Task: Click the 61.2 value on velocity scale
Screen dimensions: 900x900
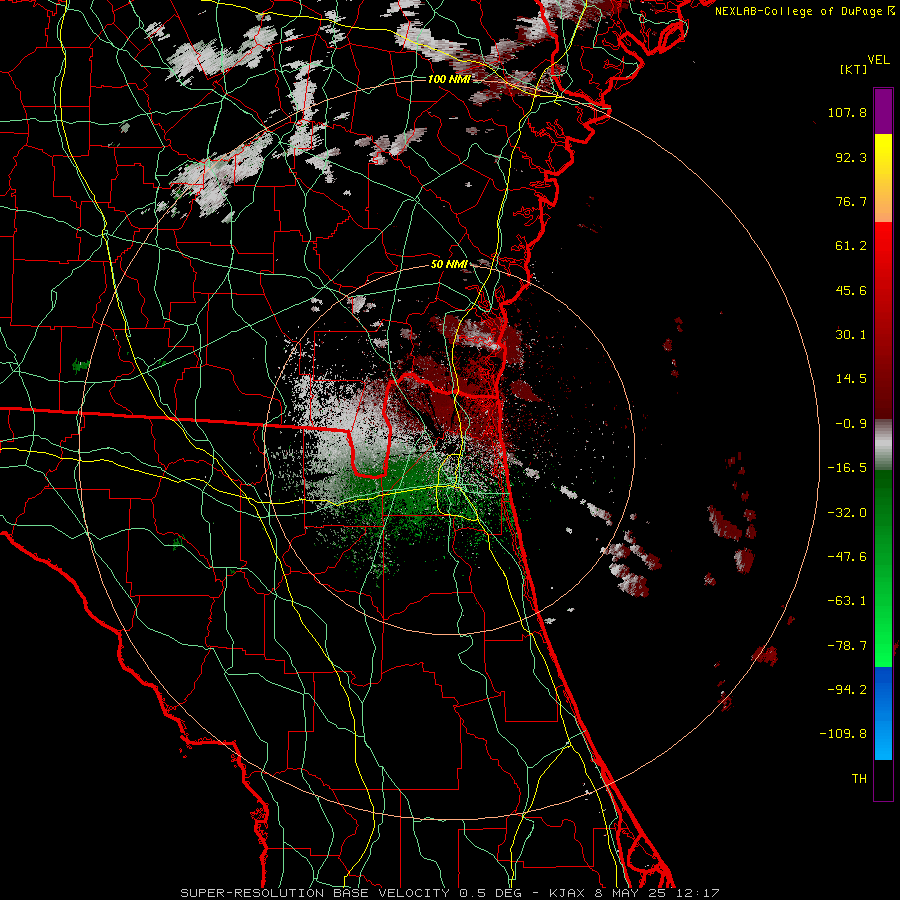Action: tap(851, 246)
